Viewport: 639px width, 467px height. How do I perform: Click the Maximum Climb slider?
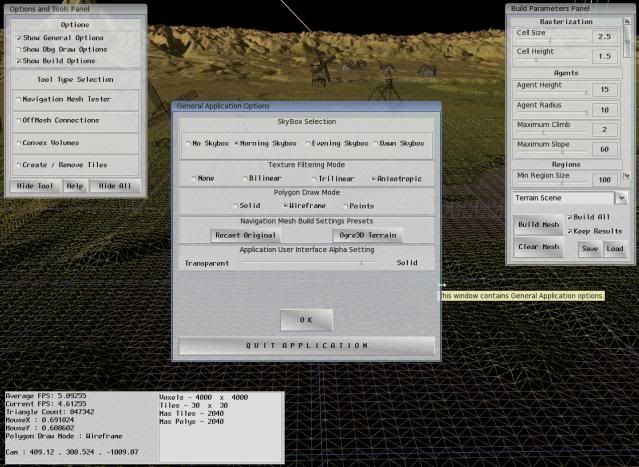tap(553, 132)
